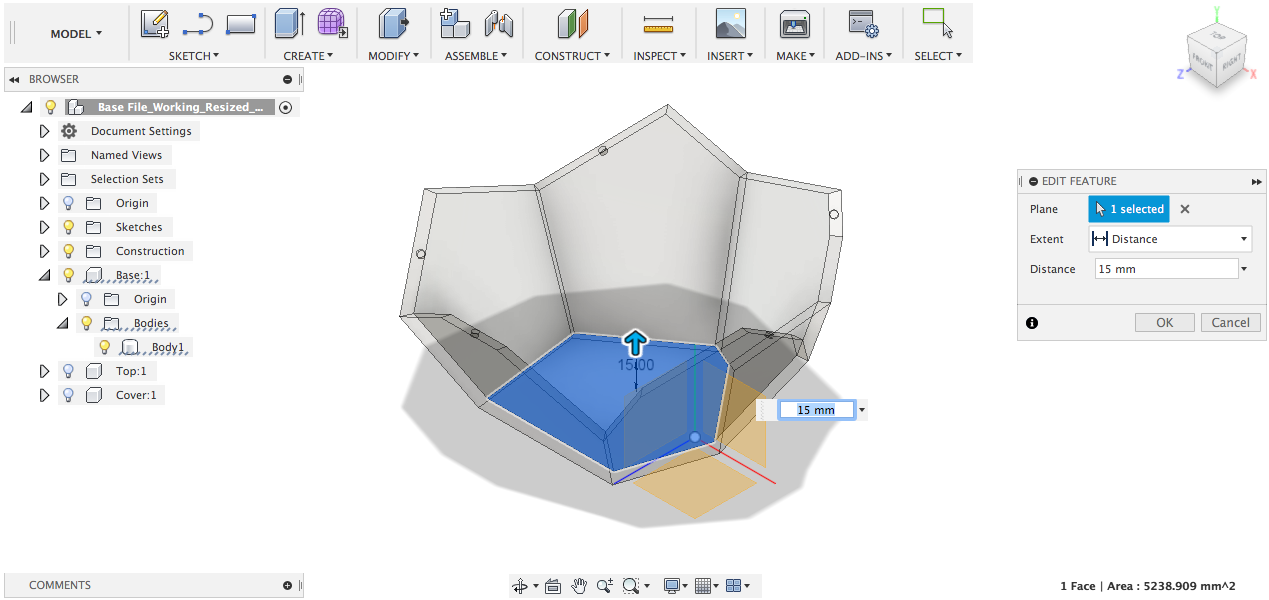Select the Create Sketch tool icon
The height and width of the screenshot is (600, 1269).
(154, 24)
